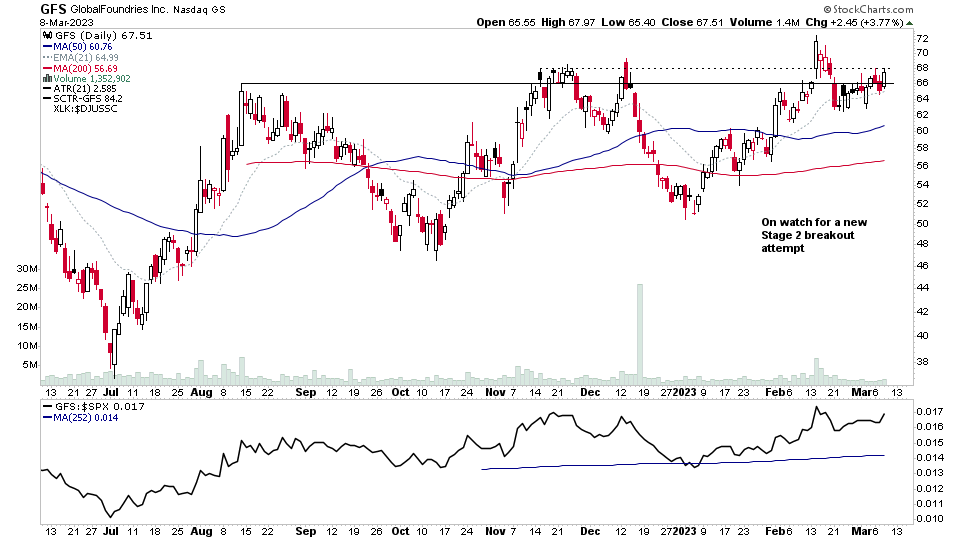Image resolution: width=960 pixels, height=540 pixels.
Task: Click the Mar label on main chart axis
Action: [x=862, y=392]
